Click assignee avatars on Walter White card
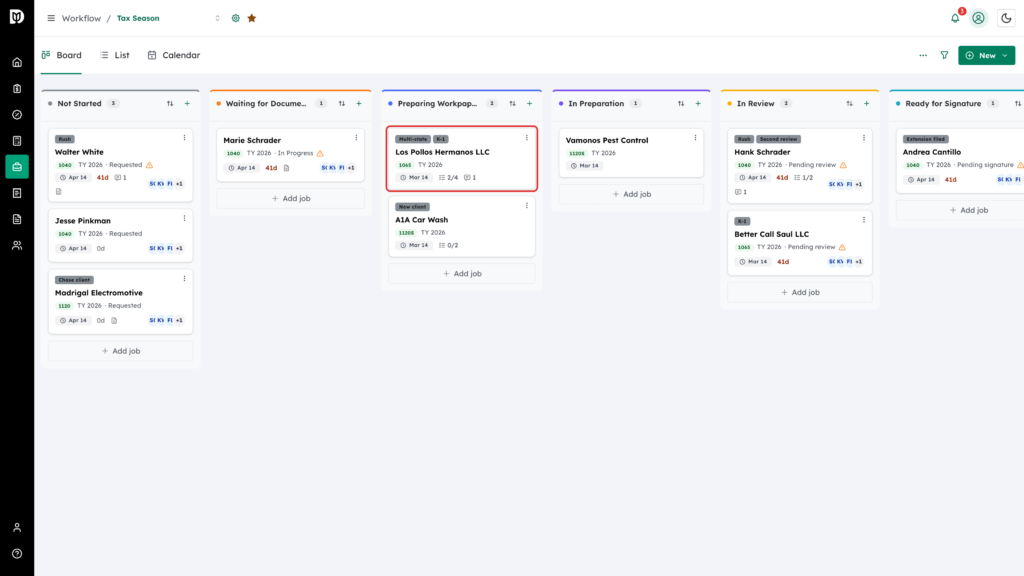 [x=167, y=184]
